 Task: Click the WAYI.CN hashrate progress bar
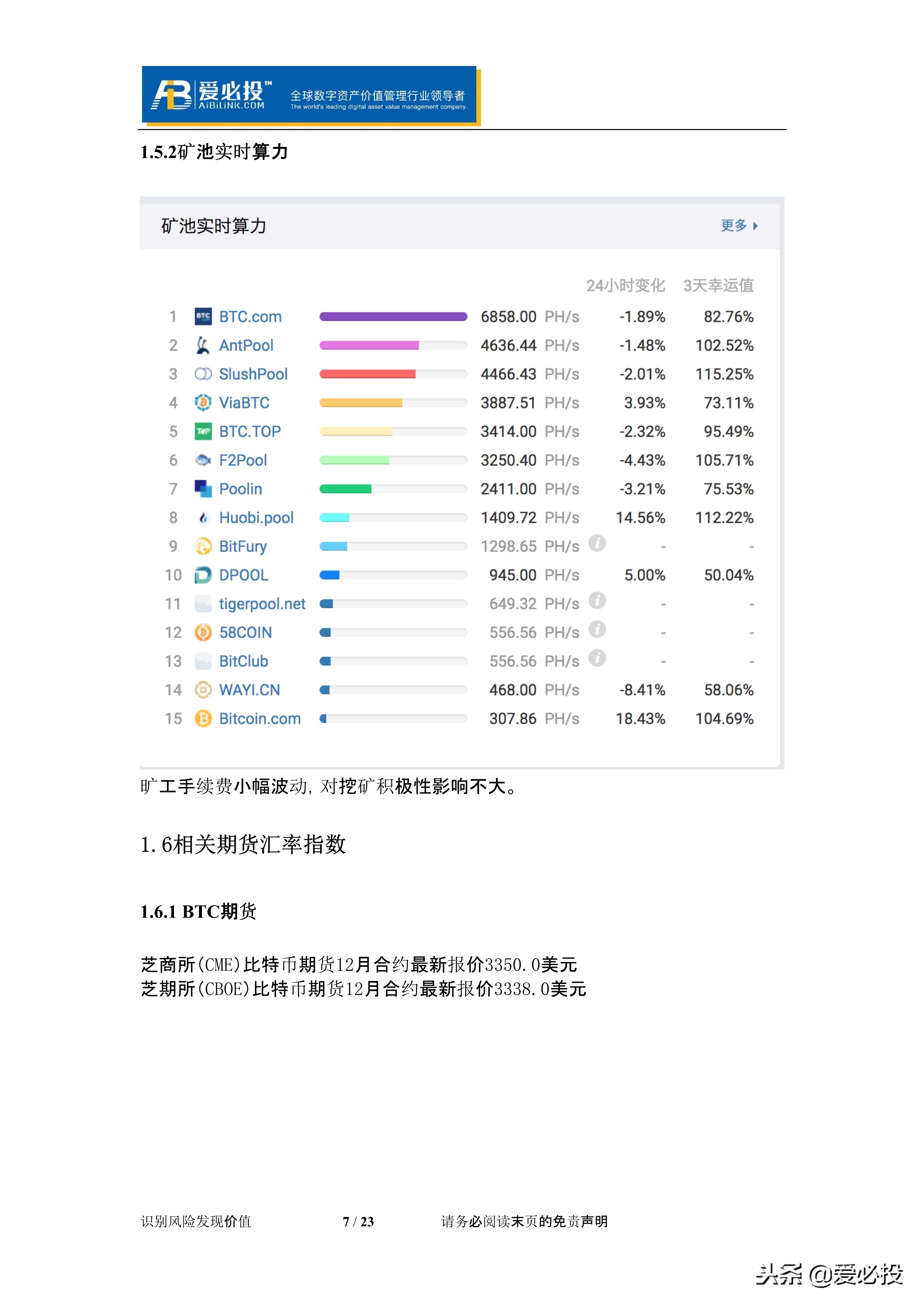pyautogui.click(x=394, y=690)
